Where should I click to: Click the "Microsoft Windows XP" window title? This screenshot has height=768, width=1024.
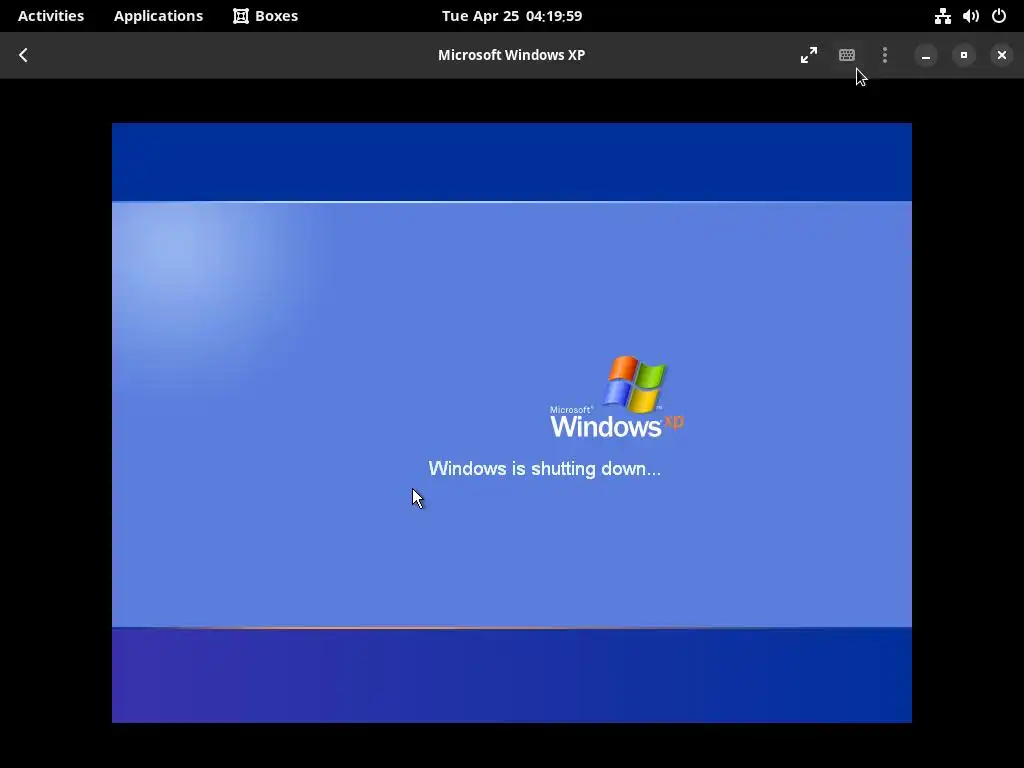pyautogui.click(x=511, y=55)
